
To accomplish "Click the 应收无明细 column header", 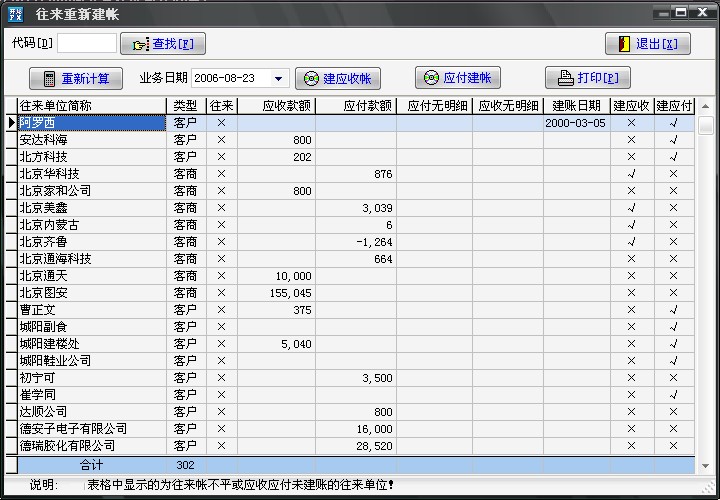I will pyautogui.click(x=508, y=106).
